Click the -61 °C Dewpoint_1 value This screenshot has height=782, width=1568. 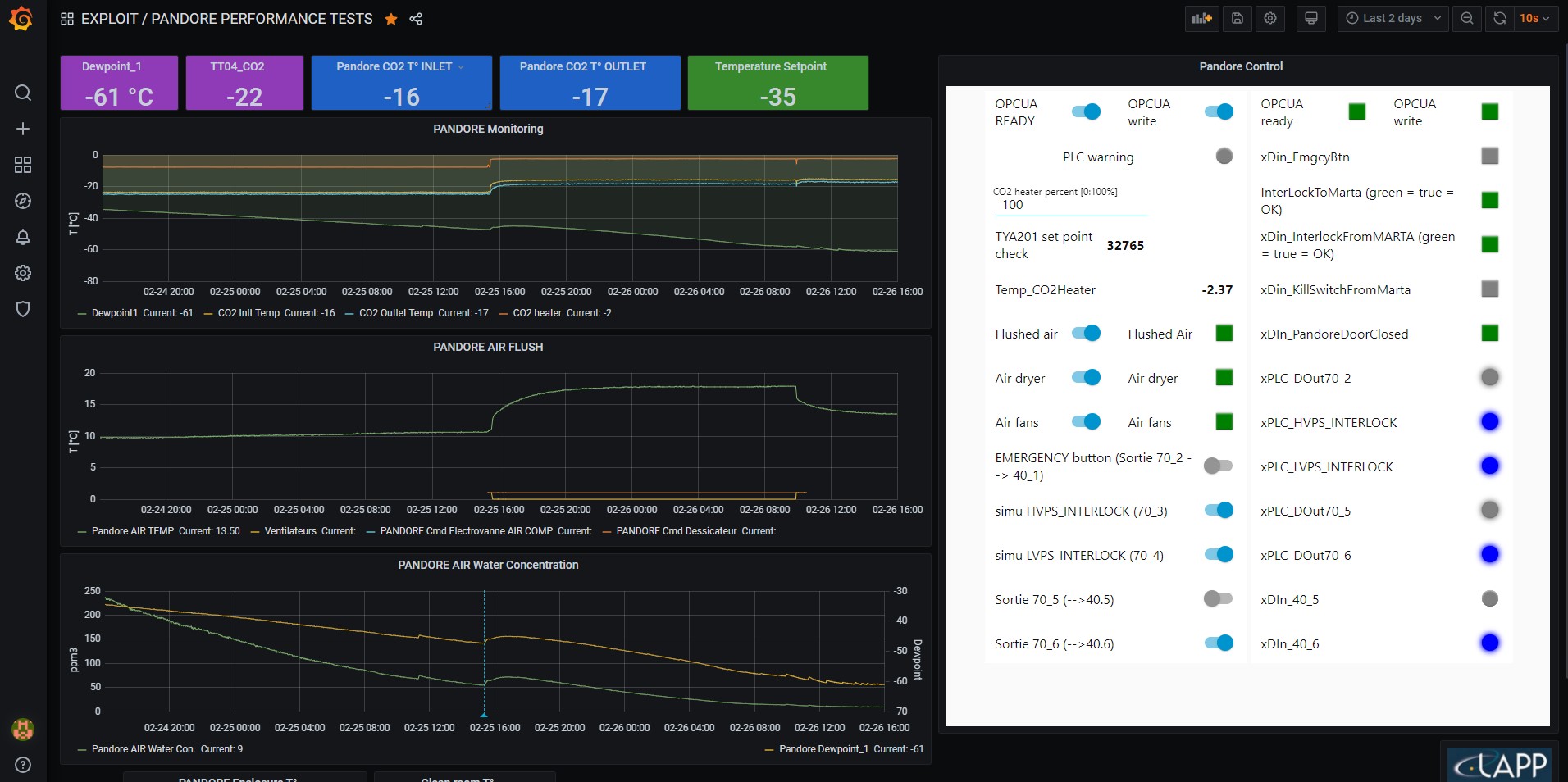tap(119, 97)
